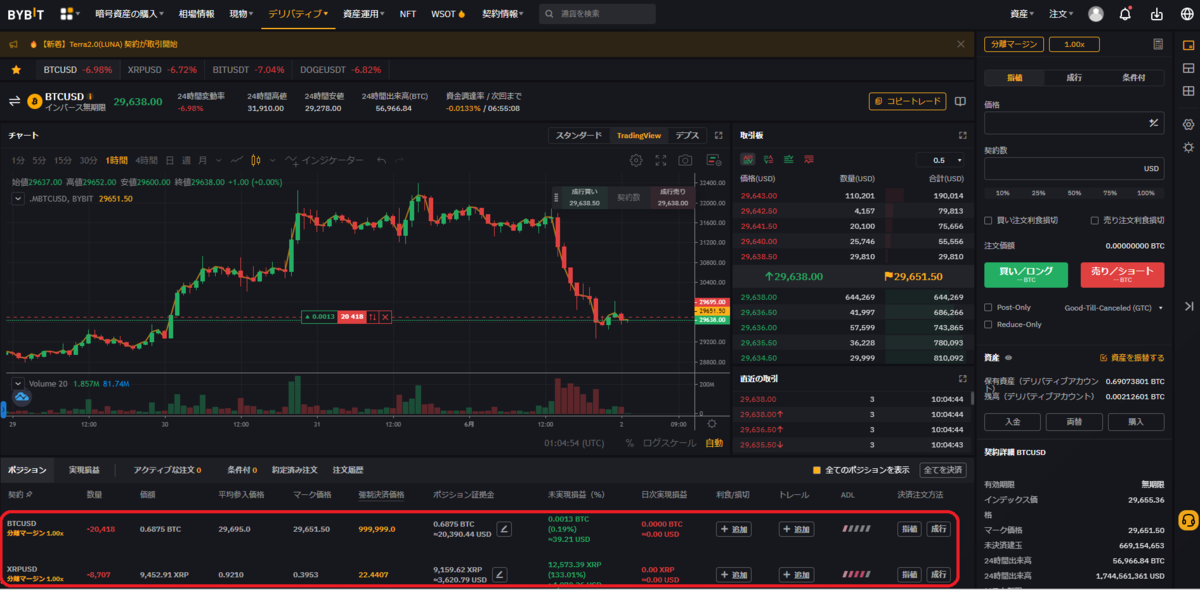1200x590 pixels.
Task: Open Good-Till-Canceled time-in-force dropdown
Action: [1114, 308]
